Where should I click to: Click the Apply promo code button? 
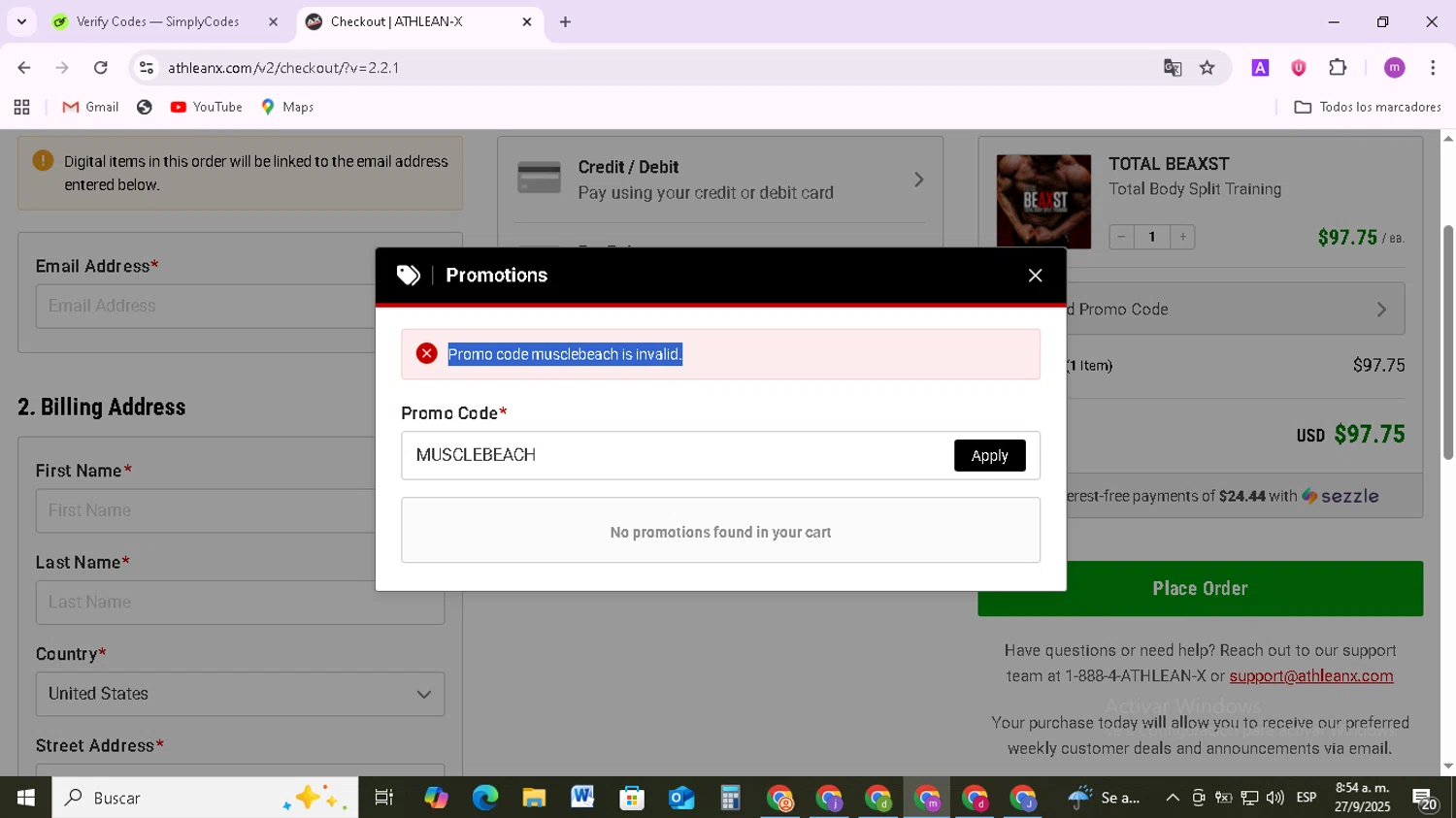coord(989,455)
